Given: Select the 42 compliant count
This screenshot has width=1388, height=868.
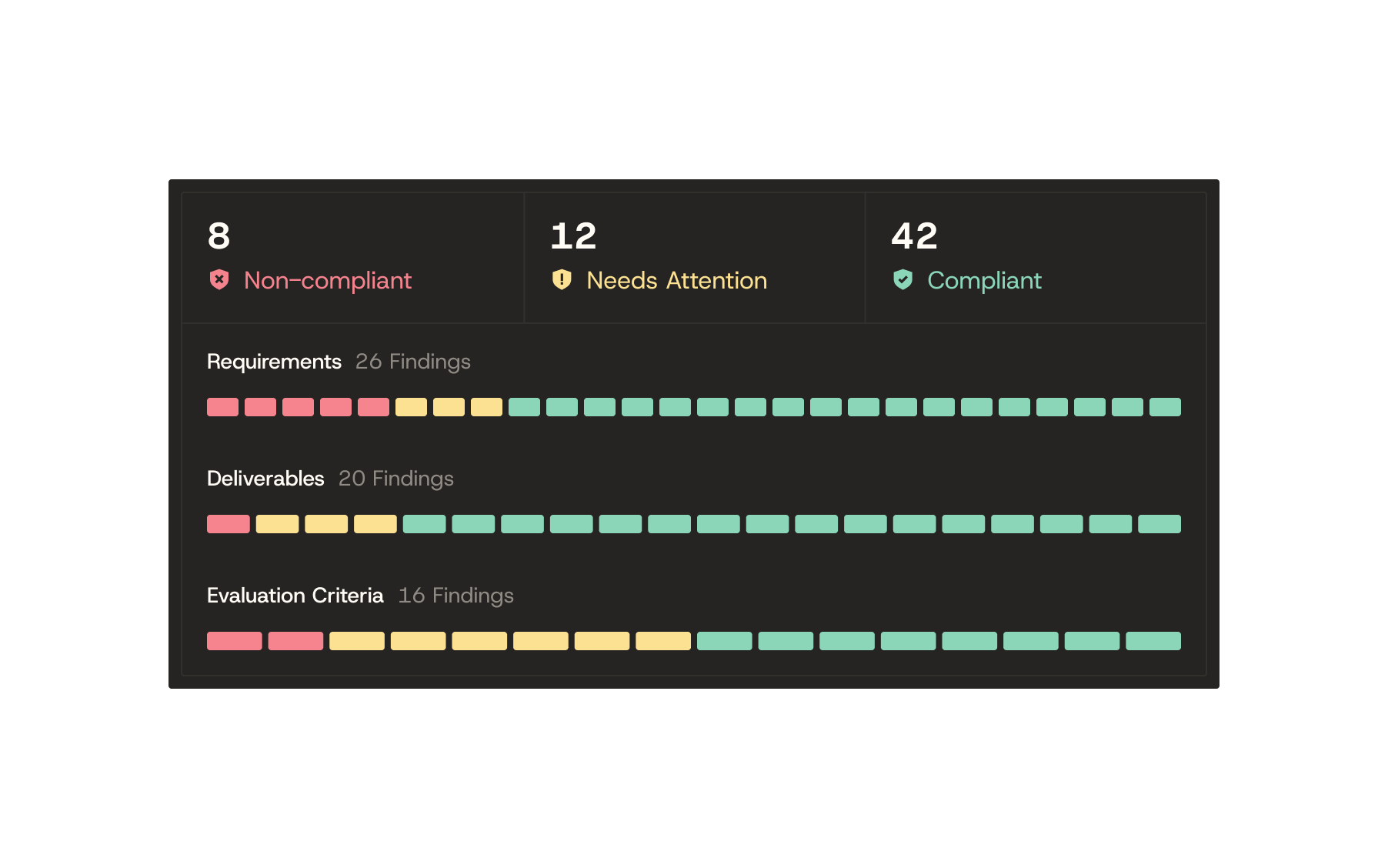Looking at the screenshot, I should [914, 235].
